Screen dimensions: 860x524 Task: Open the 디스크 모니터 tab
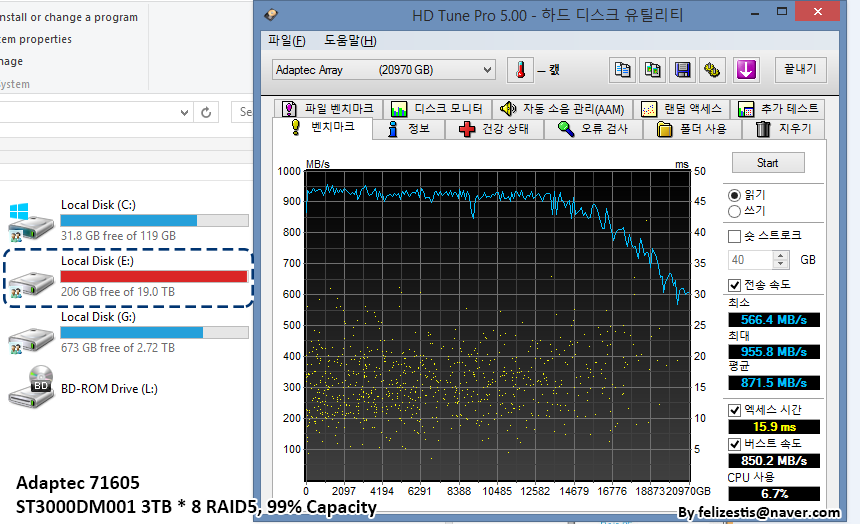[x=437, y=109]
